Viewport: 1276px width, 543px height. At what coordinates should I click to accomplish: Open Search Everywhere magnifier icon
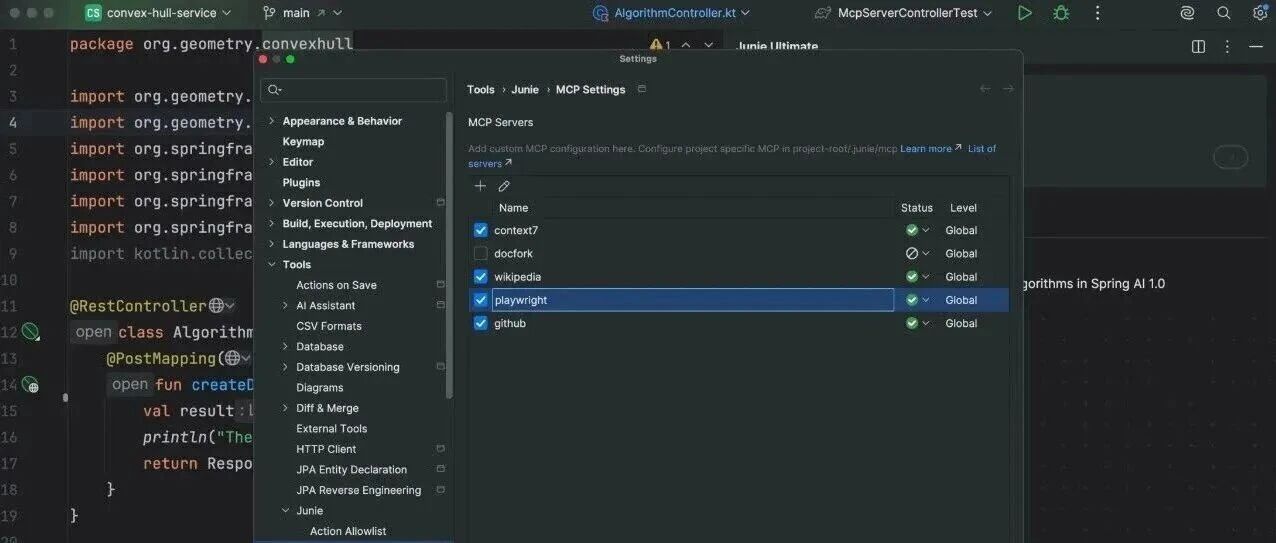1223,13
